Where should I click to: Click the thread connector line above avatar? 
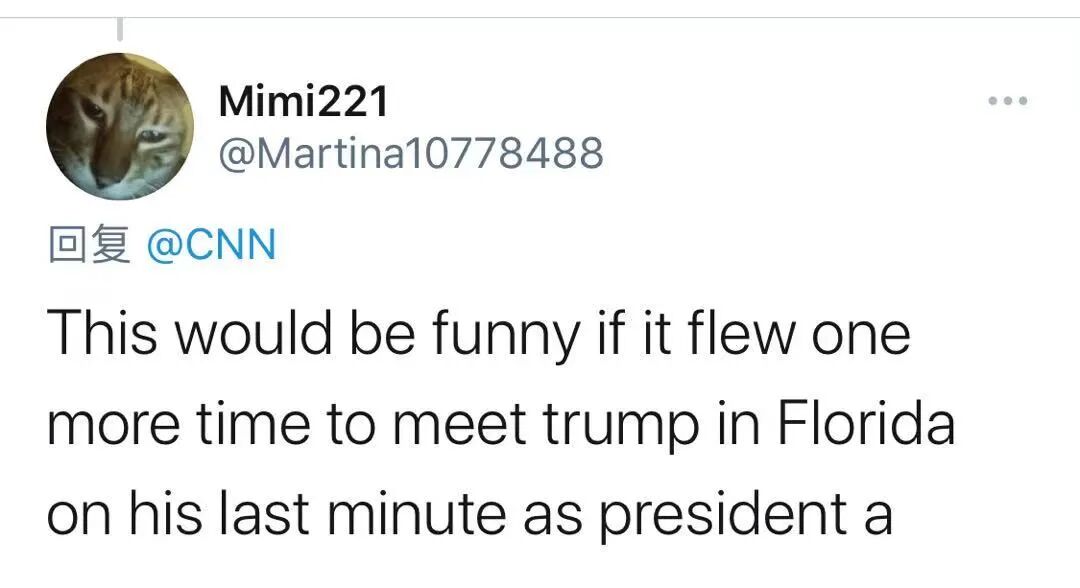[120, 29]
